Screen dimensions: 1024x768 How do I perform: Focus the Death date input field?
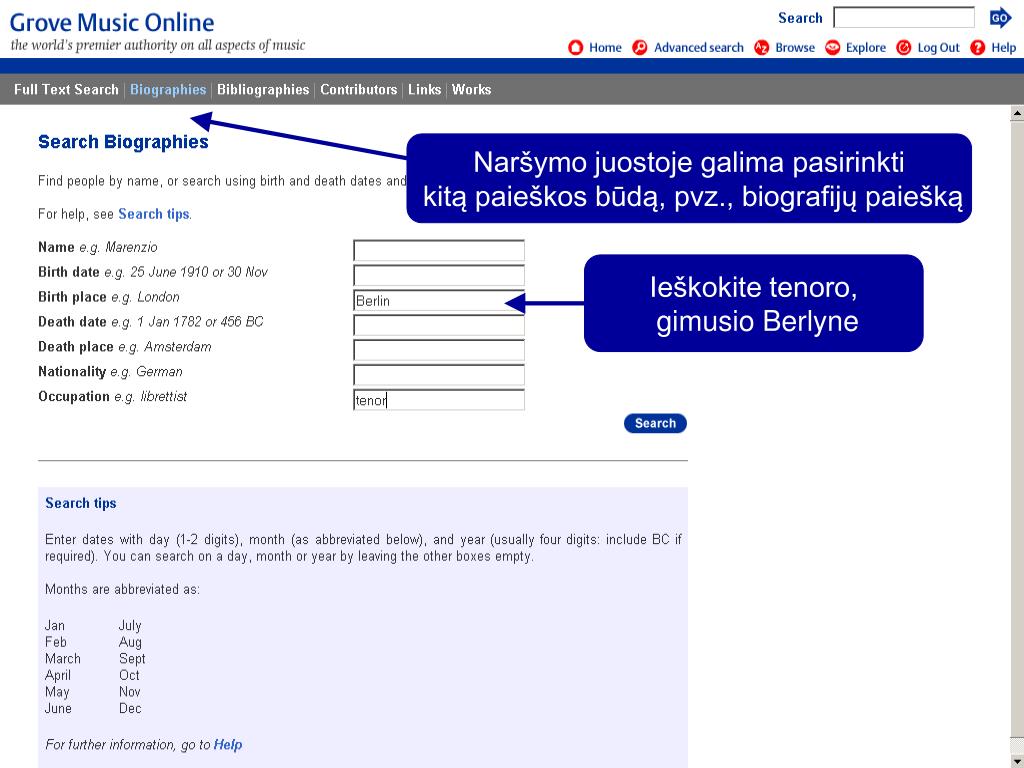coord(439,325)
